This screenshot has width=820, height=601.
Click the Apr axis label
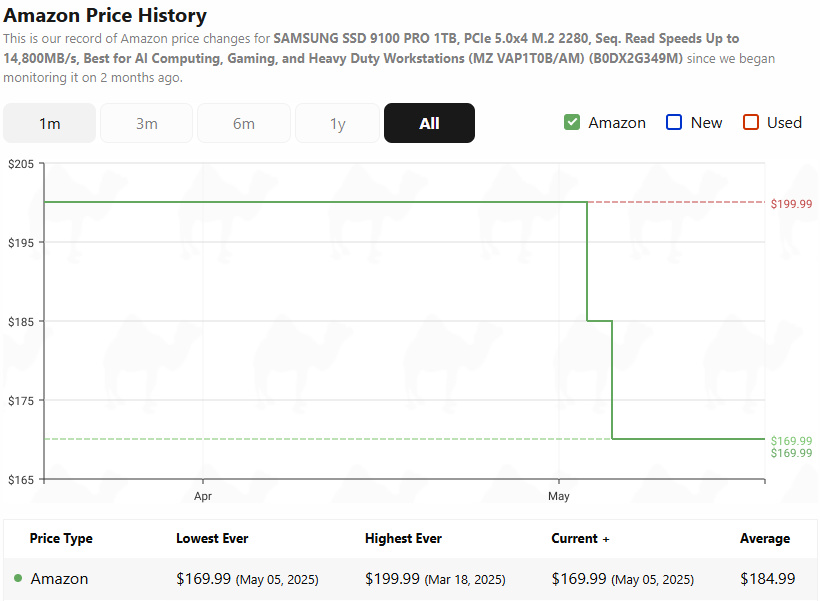tap(203, 496)
